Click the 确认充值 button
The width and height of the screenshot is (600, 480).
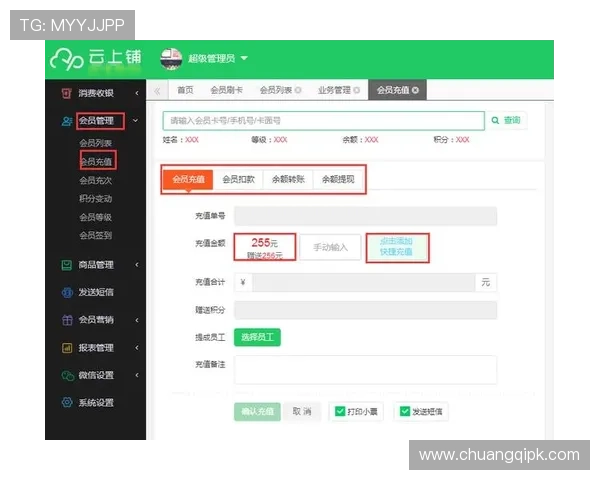tap(257, 412)
